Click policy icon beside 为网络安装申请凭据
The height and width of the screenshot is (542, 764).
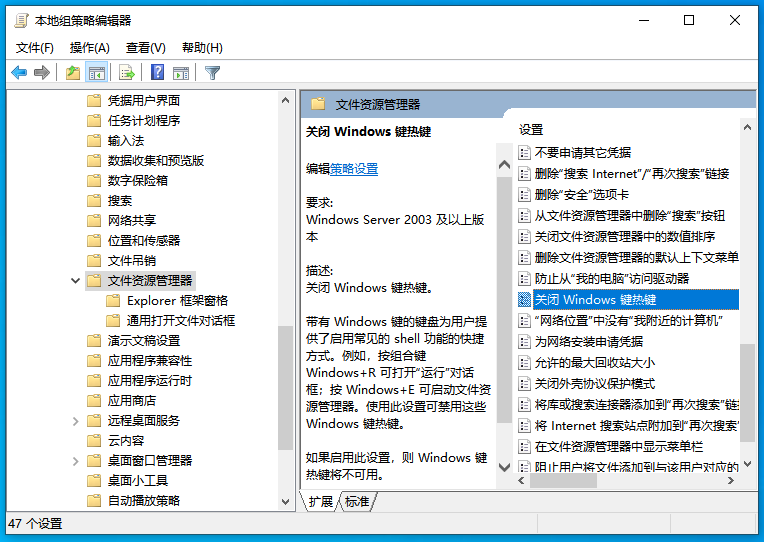coord(524,342)
